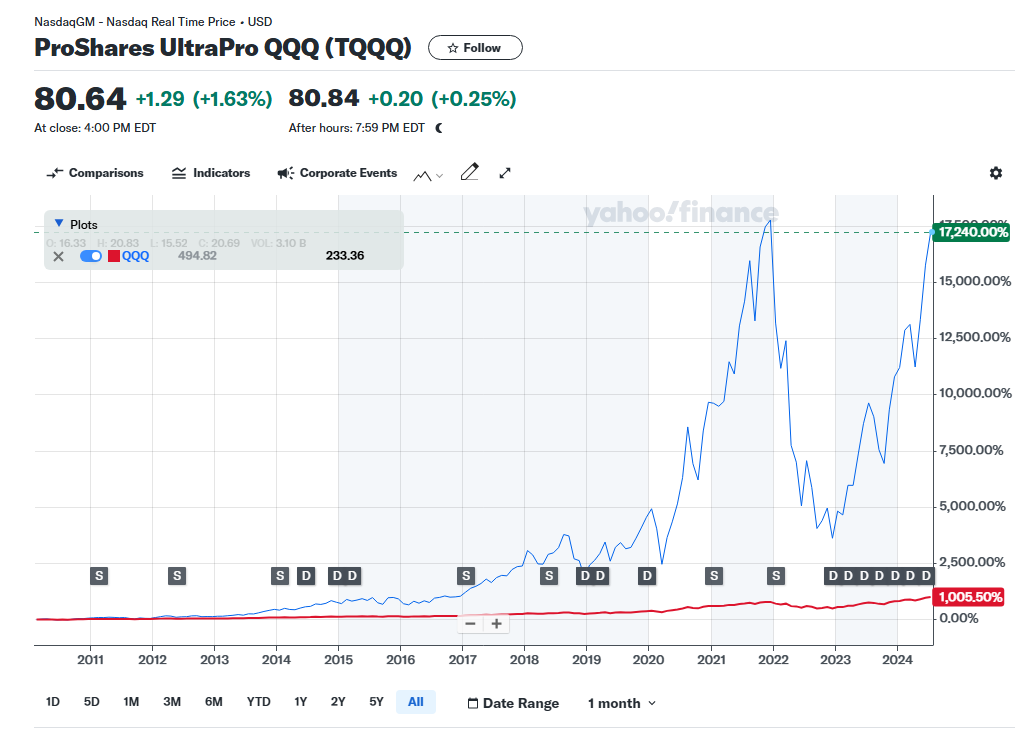1028x730 pixels.
Task: Click the 80.84 after hours price
Action: pos(324,98)
